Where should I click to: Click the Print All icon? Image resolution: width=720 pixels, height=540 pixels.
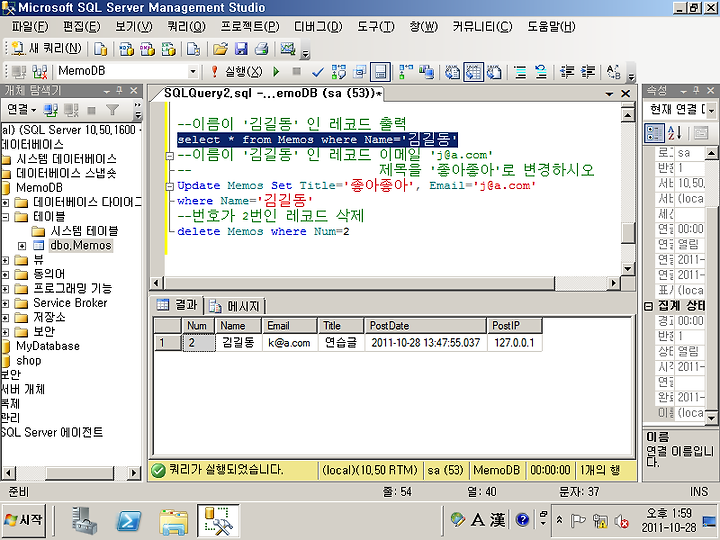[x=262, y=49]
